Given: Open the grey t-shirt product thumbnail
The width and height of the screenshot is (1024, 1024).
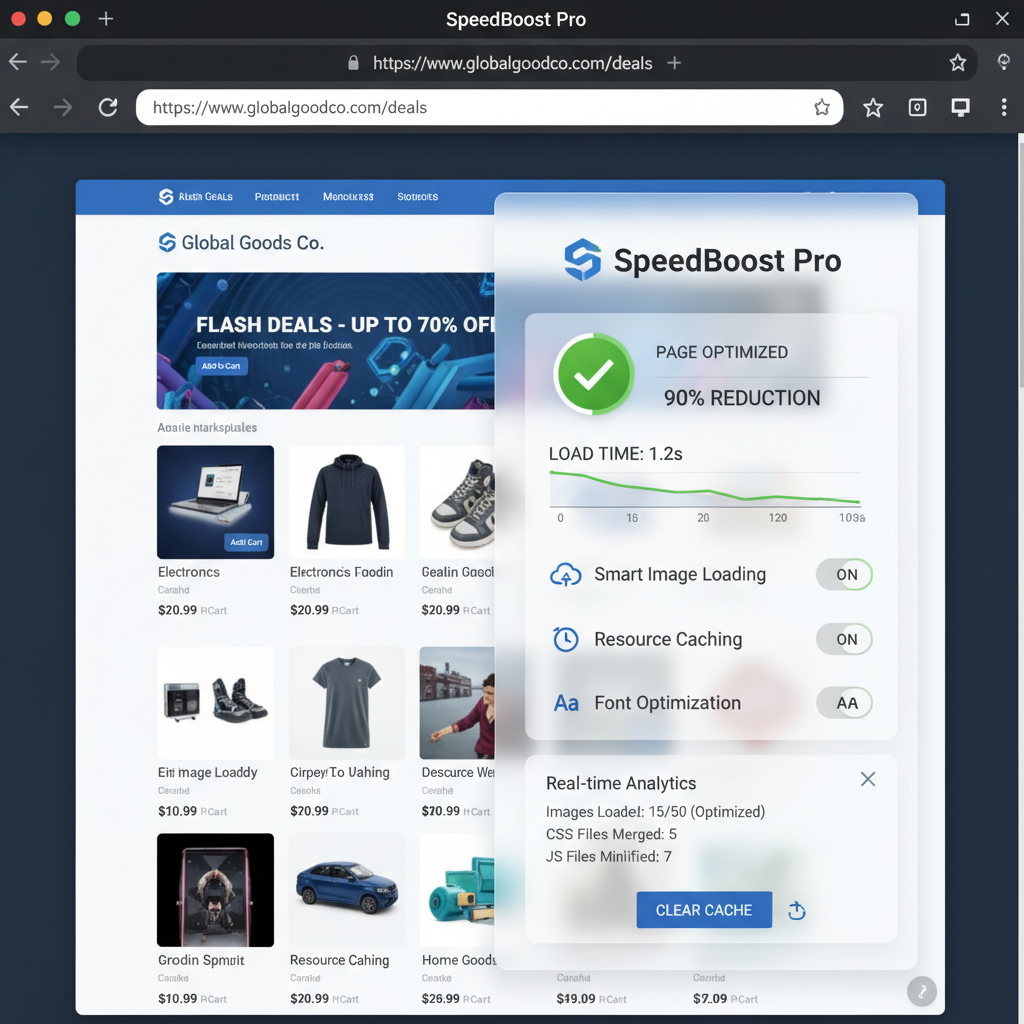Looking at the screenshot, I should pos(347,703).
